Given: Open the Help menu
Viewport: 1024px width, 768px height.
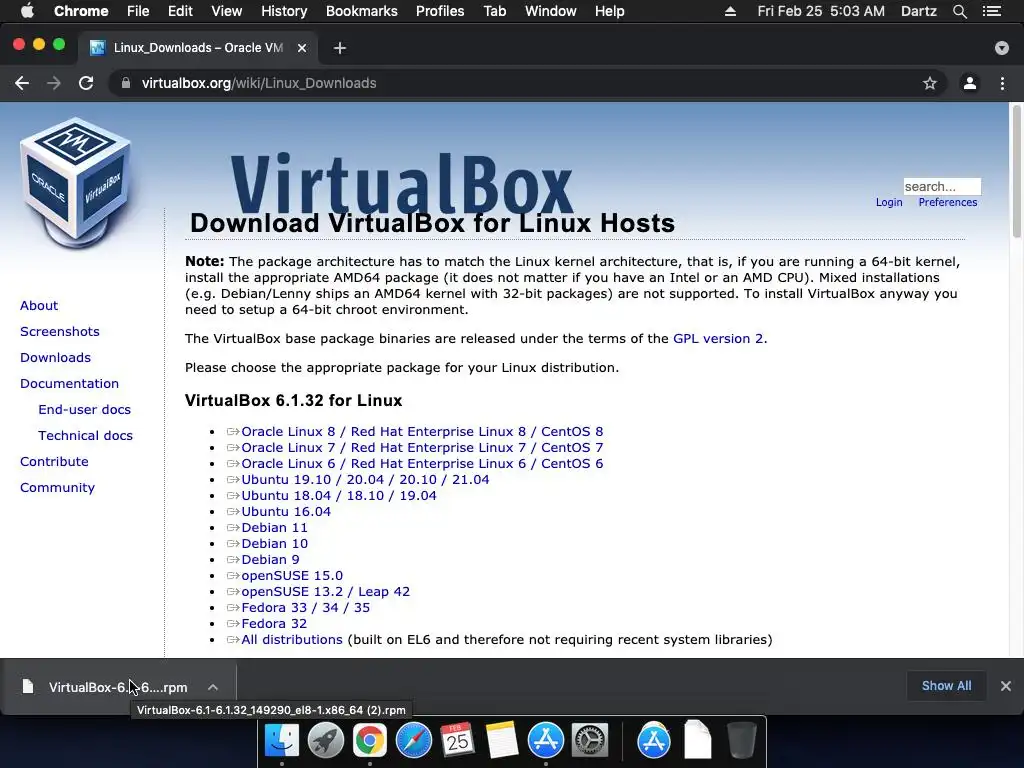Looking at the screenshot, I should 609,11.
